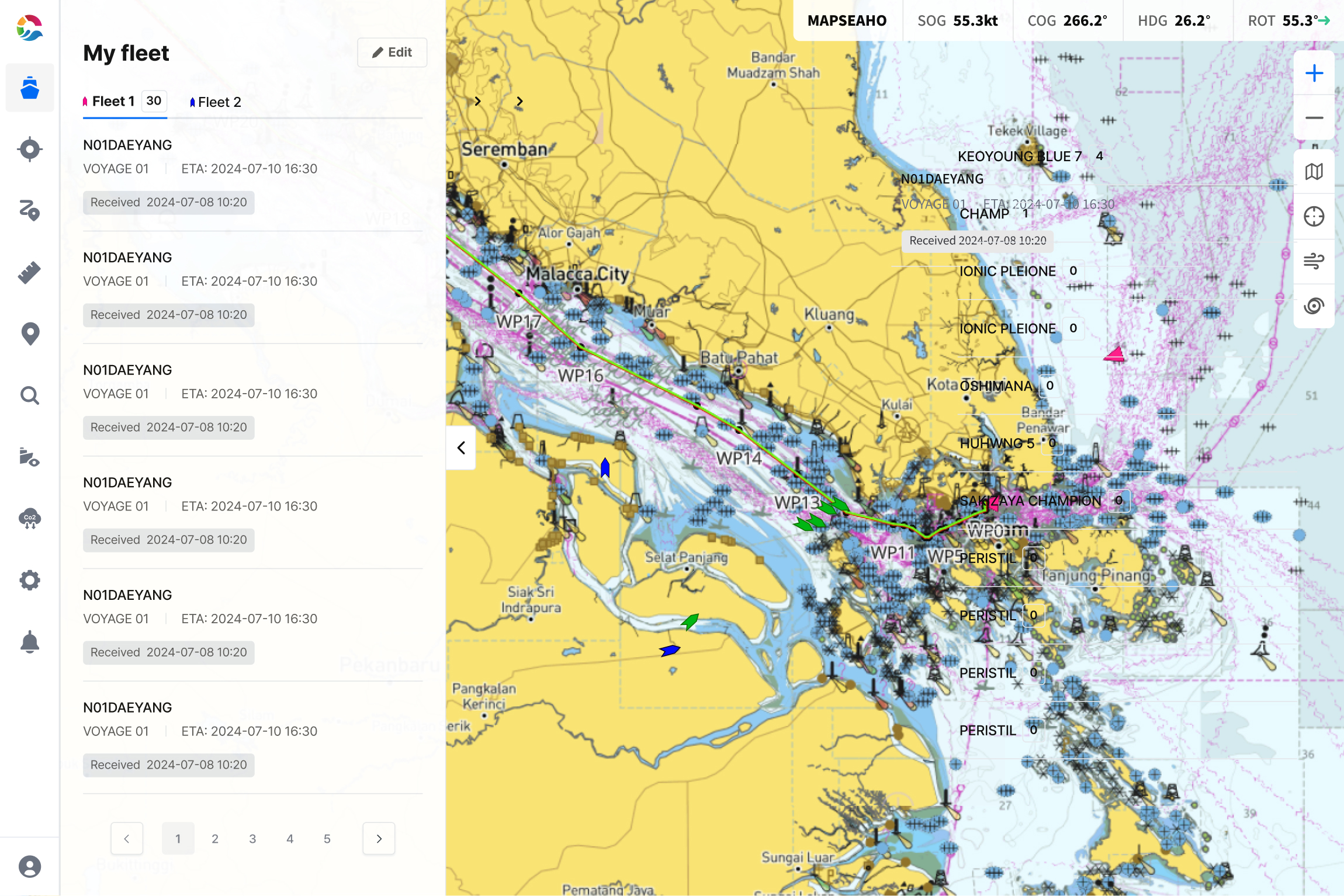Click the crosshair recenter map icon
The height and width of the screenshot is (896, 1344).
1314,217
